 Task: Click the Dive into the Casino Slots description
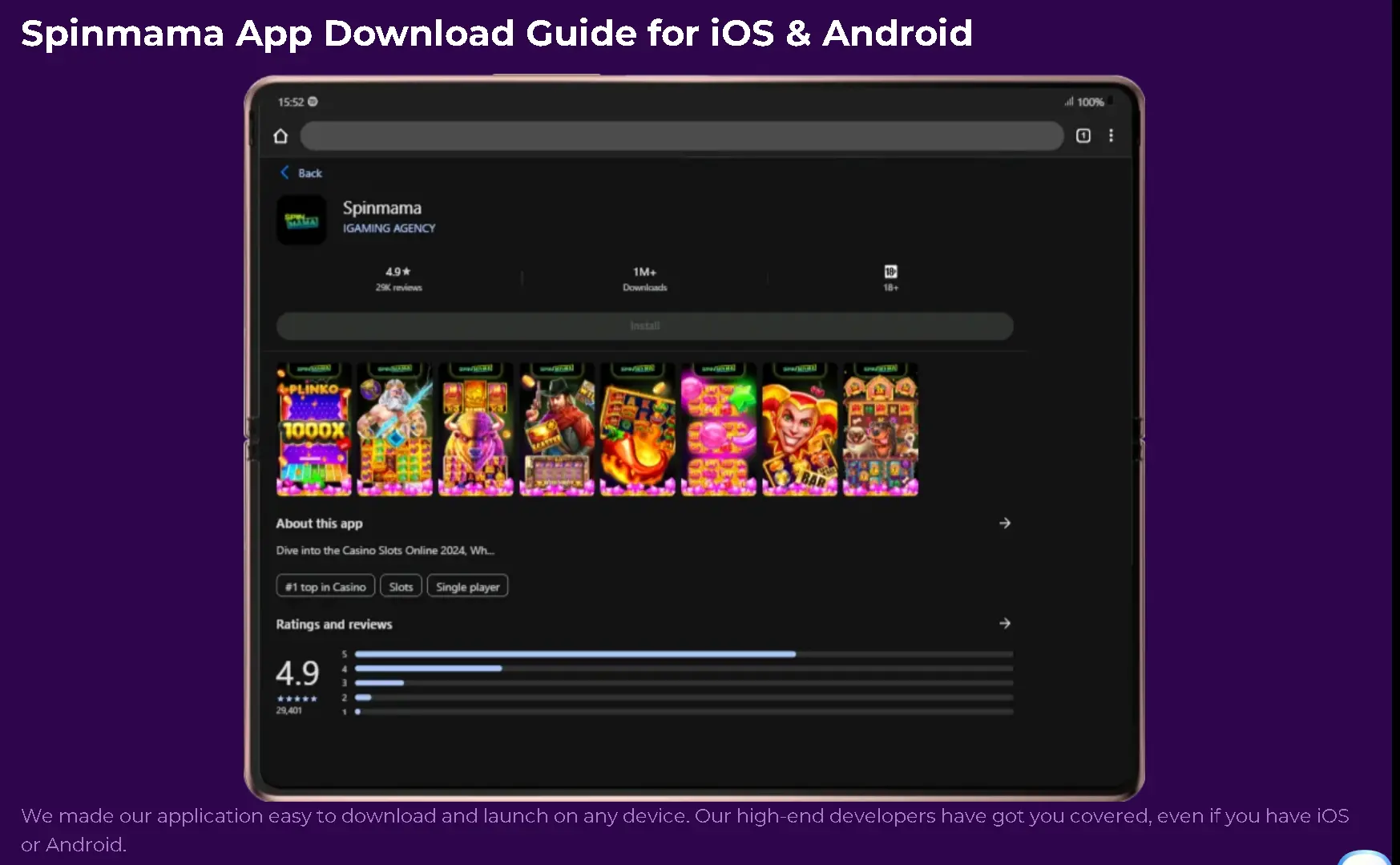click(385, 551)
